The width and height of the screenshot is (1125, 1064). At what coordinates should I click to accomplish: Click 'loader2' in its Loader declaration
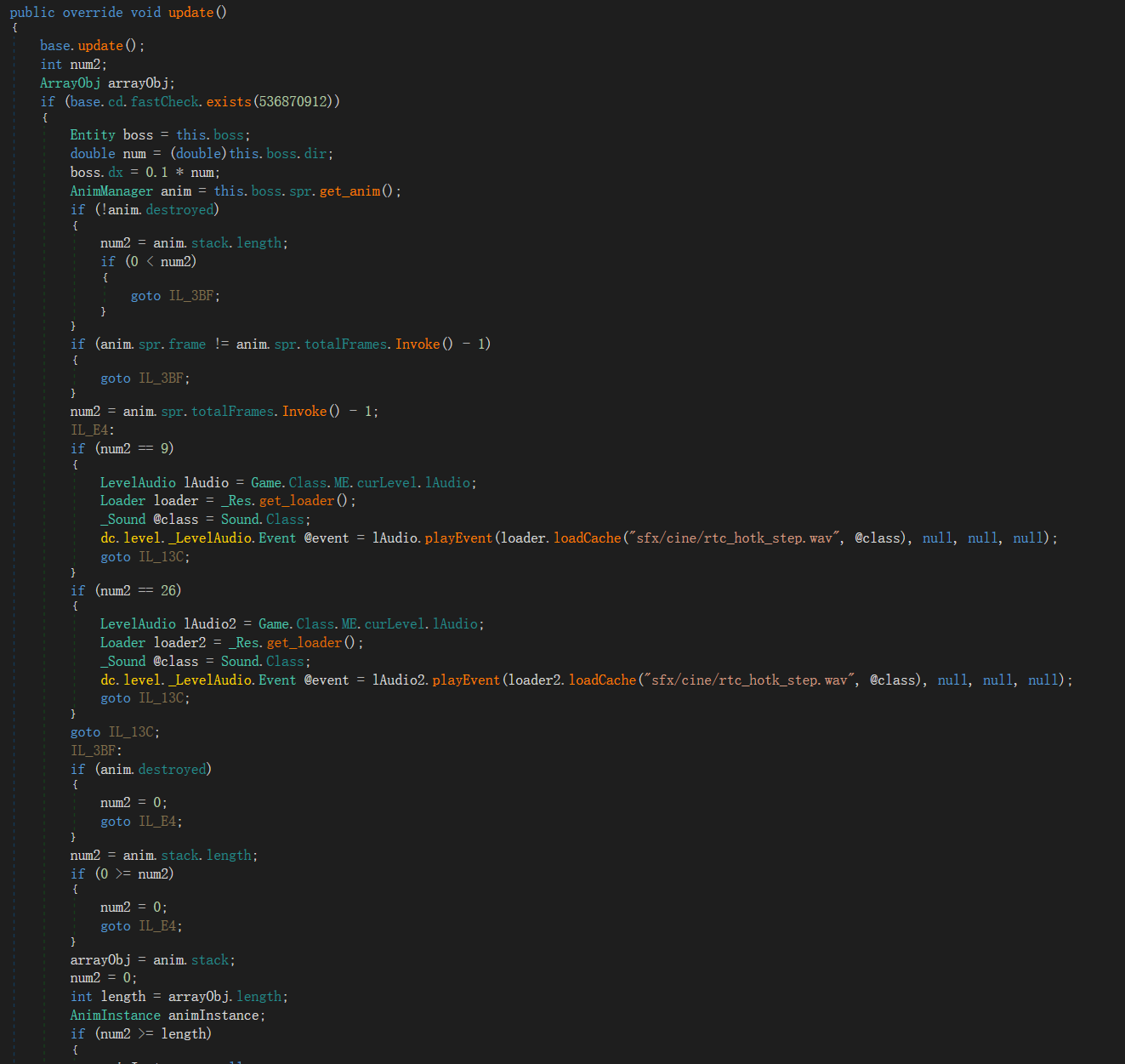click(x=179, y=643)
